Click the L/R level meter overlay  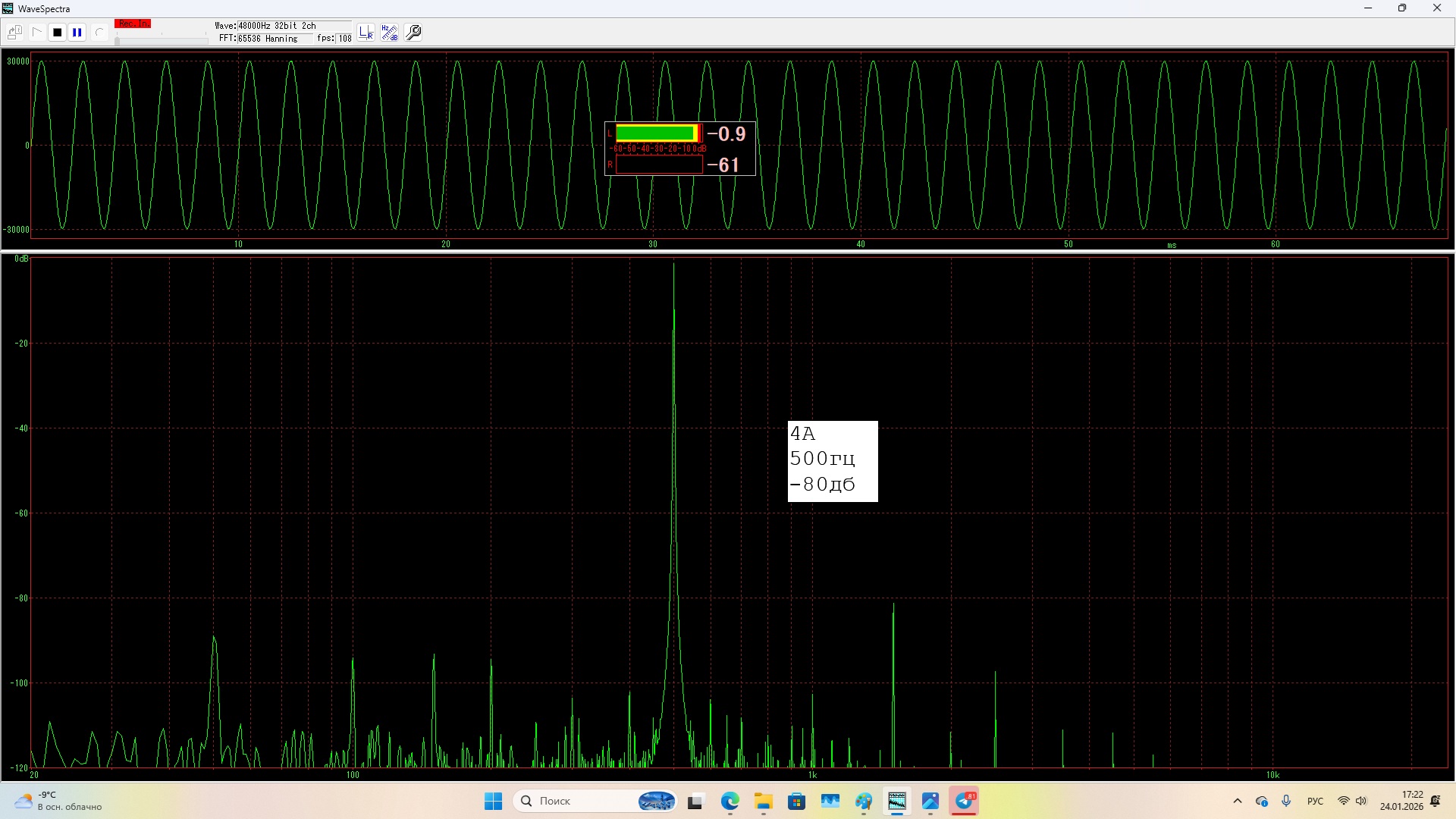pos(679,149)
